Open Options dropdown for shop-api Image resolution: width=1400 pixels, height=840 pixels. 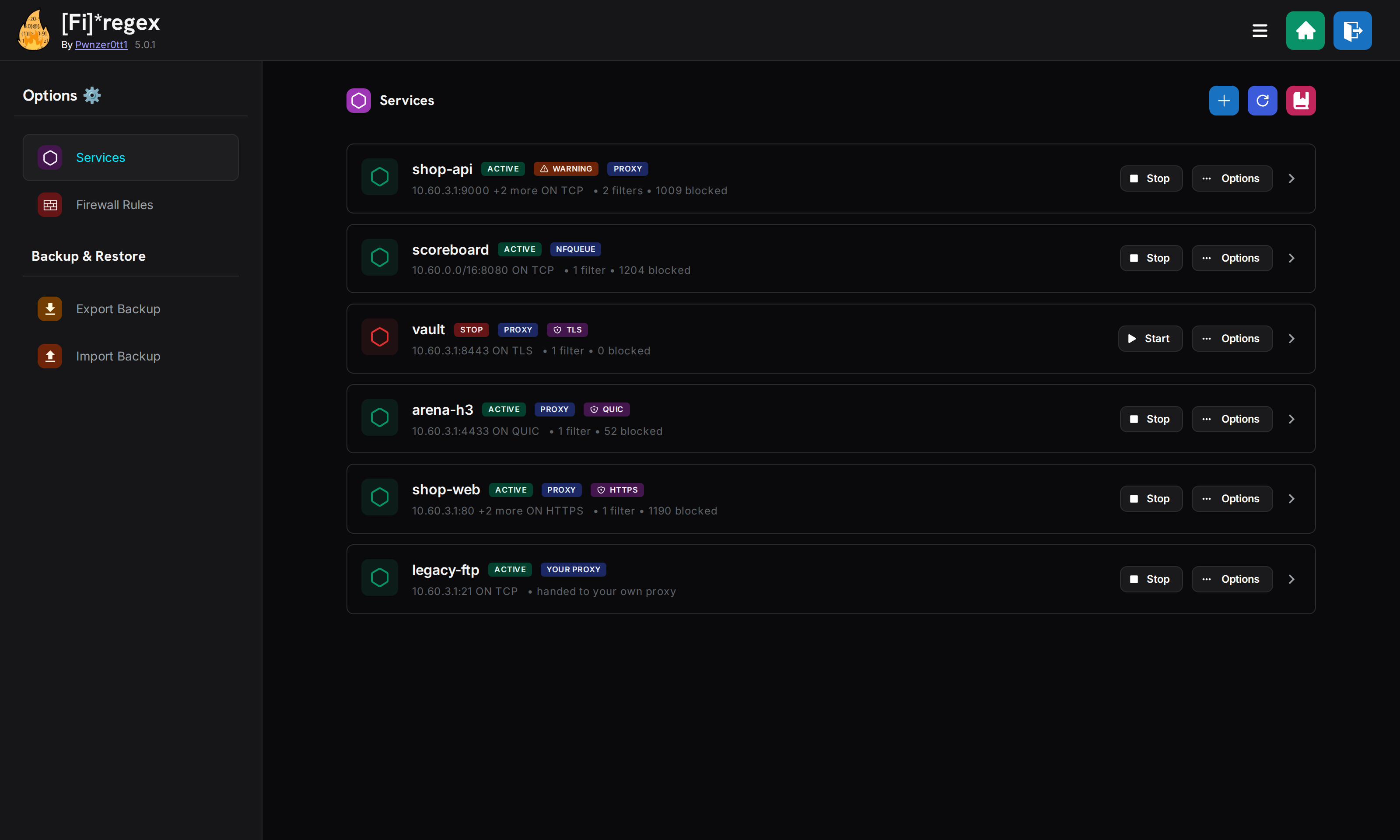tap(1232, 178)
